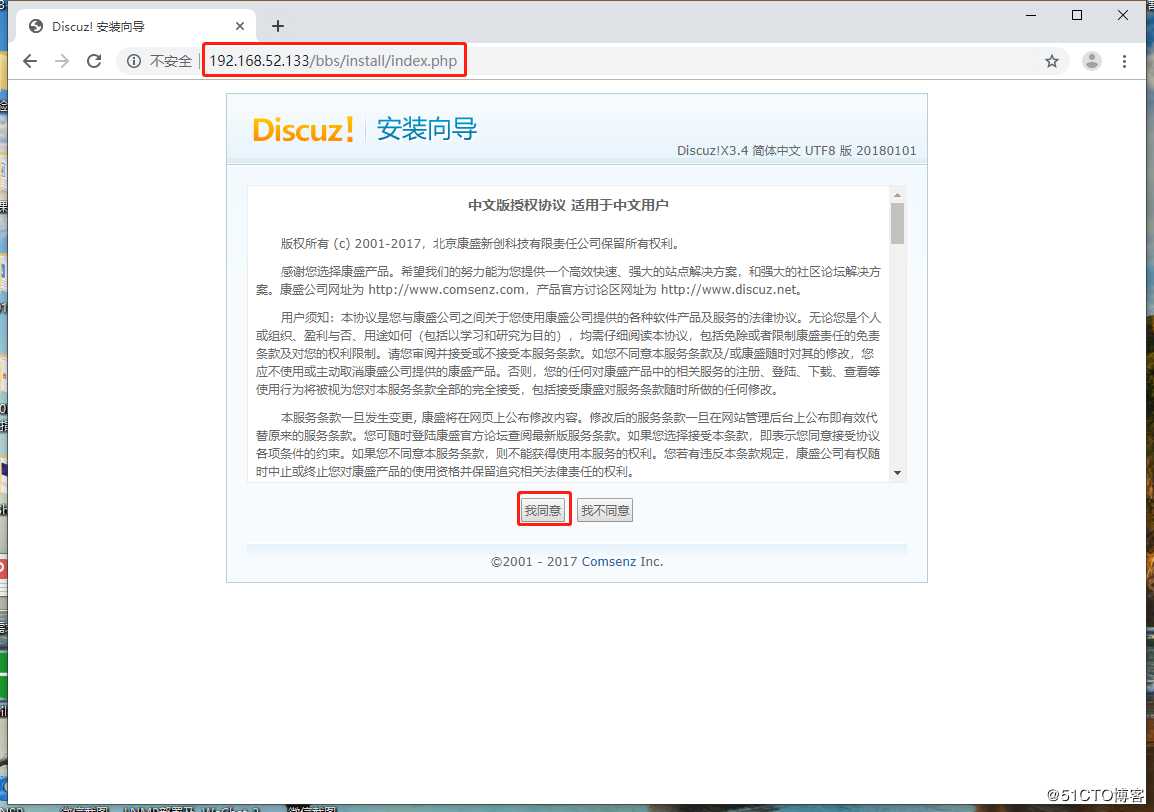The height and width of the screenshot is (812, 1154).
Task: Click the Discuz! logo
Action: coord(303,130)
